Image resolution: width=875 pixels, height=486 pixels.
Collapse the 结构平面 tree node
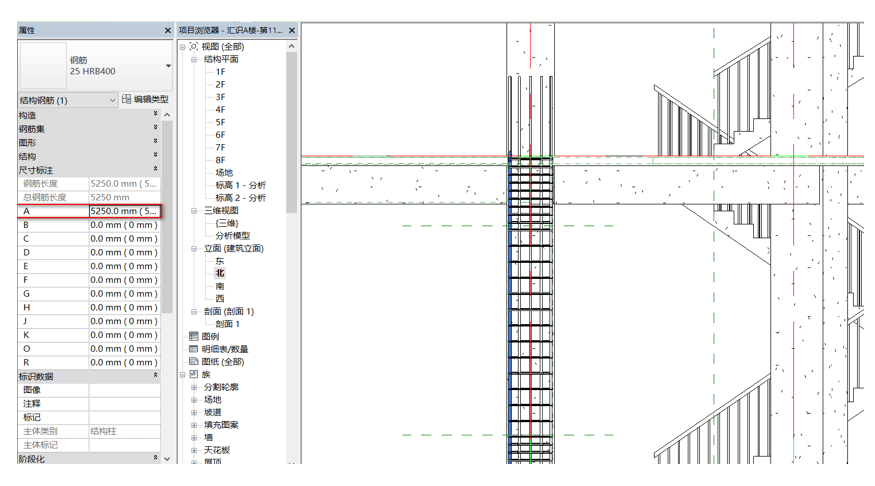point(195,60)
